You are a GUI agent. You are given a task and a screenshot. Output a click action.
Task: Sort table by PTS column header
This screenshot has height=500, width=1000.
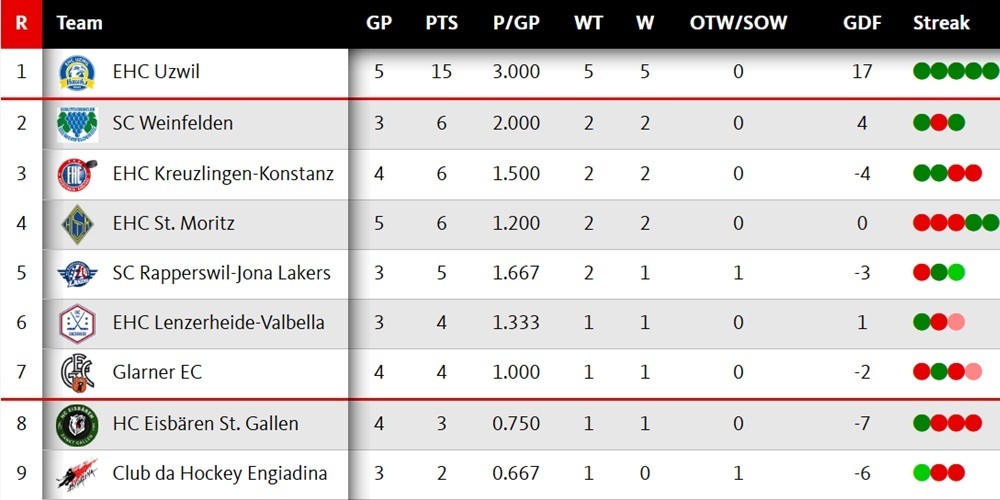(441, 23)
